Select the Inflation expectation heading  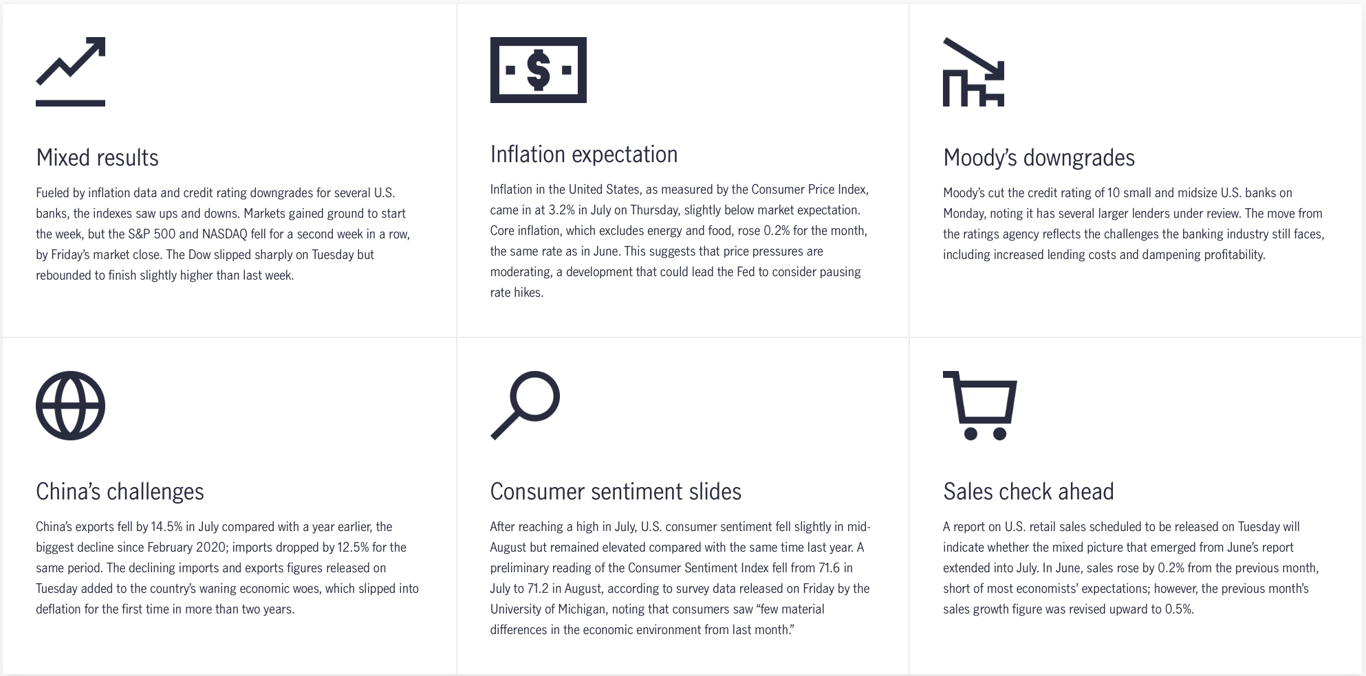click(584, 154)
